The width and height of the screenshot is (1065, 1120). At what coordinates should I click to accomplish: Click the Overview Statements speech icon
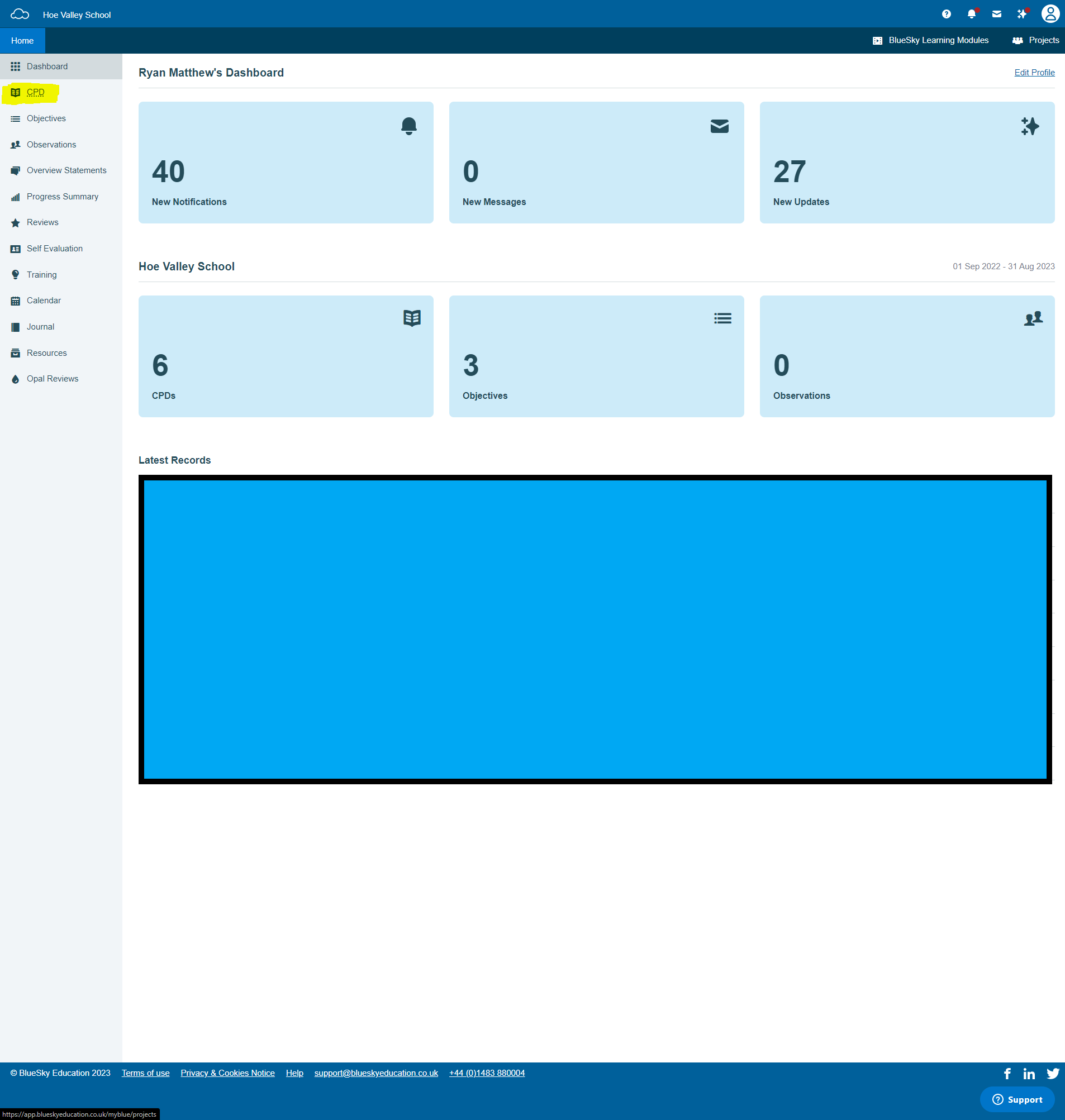15,171
